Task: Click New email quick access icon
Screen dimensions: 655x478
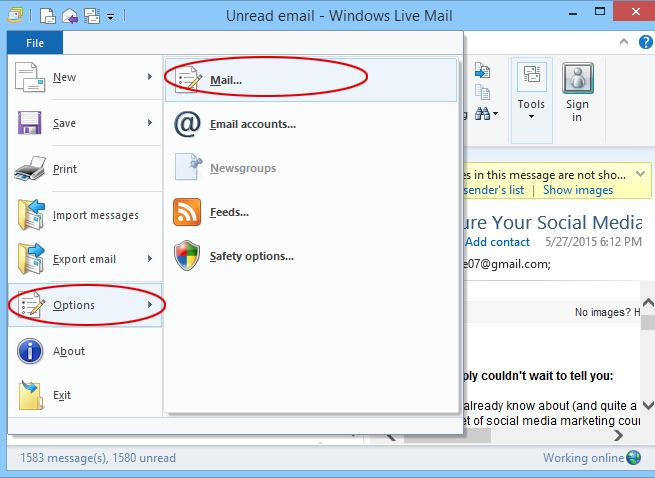Action: click(x=48, y=16)
